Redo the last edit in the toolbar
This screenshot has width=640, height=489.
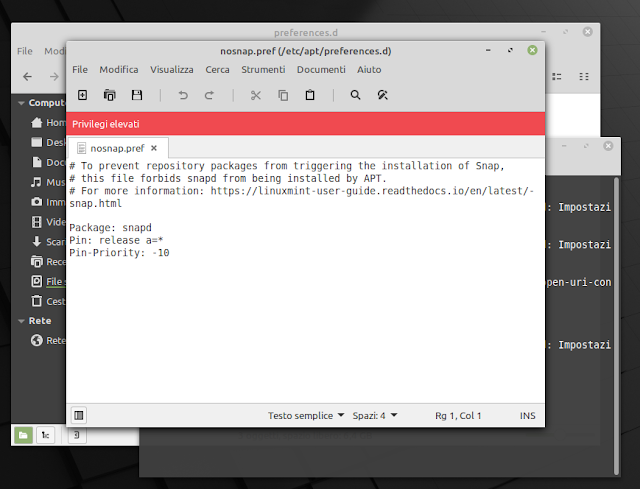coord(209,95)
